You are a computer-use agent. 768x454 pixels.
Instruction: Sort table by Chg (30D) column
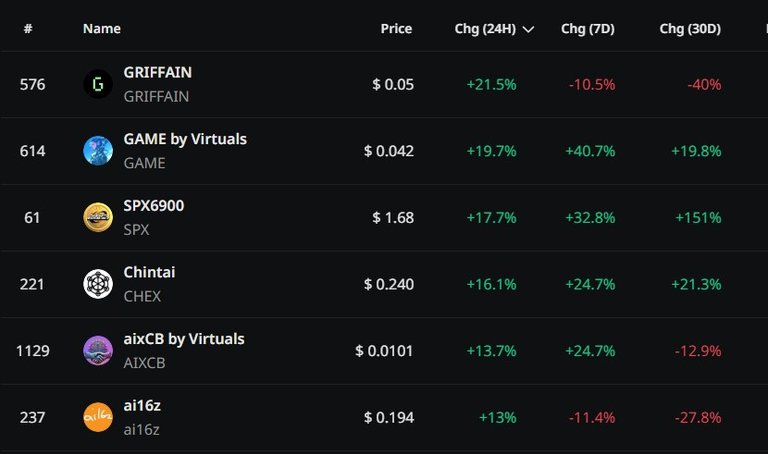[690, 29]
